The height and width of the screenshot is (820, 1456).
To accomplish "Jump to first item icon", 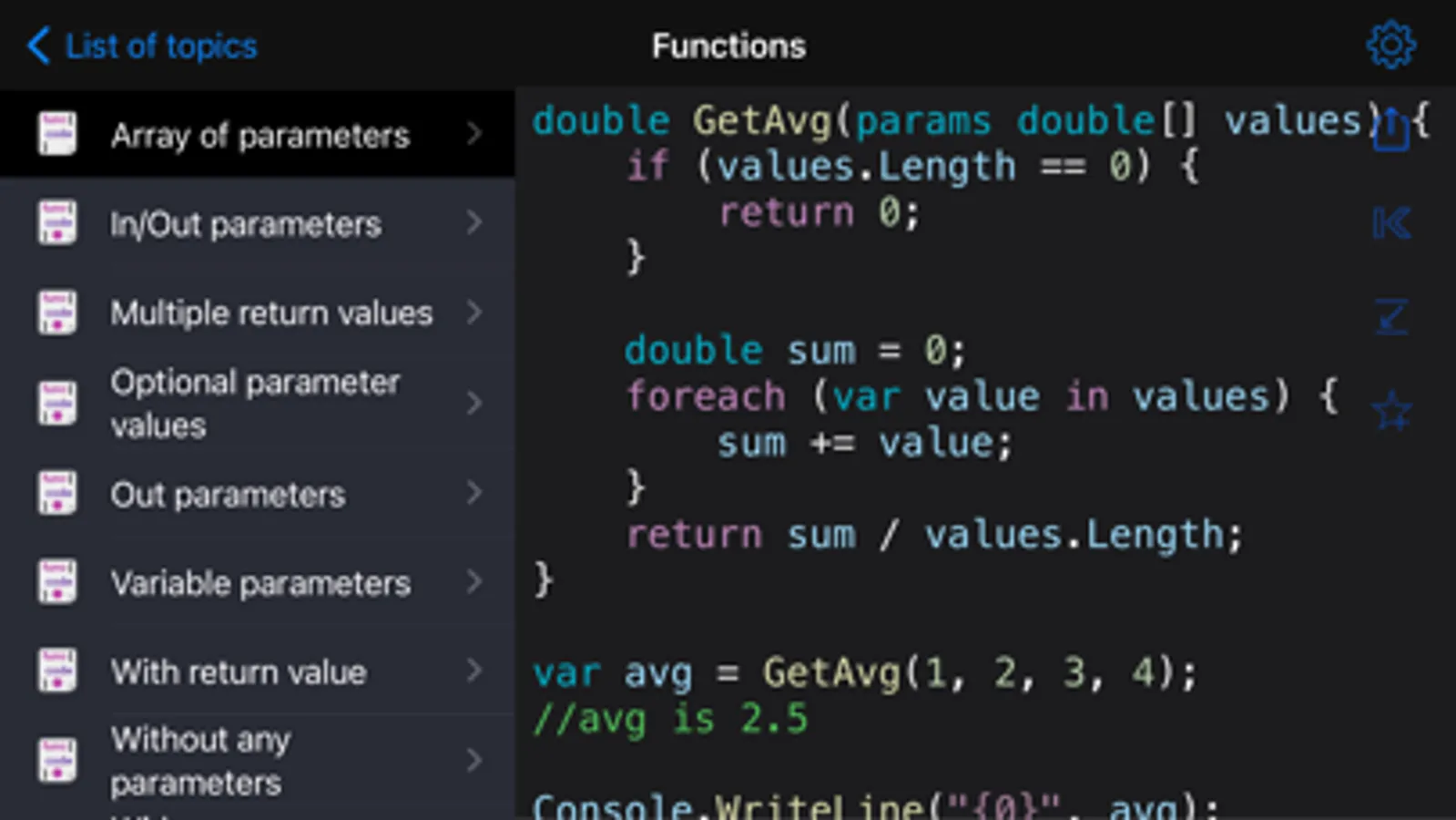I will tap(1391, 223).
